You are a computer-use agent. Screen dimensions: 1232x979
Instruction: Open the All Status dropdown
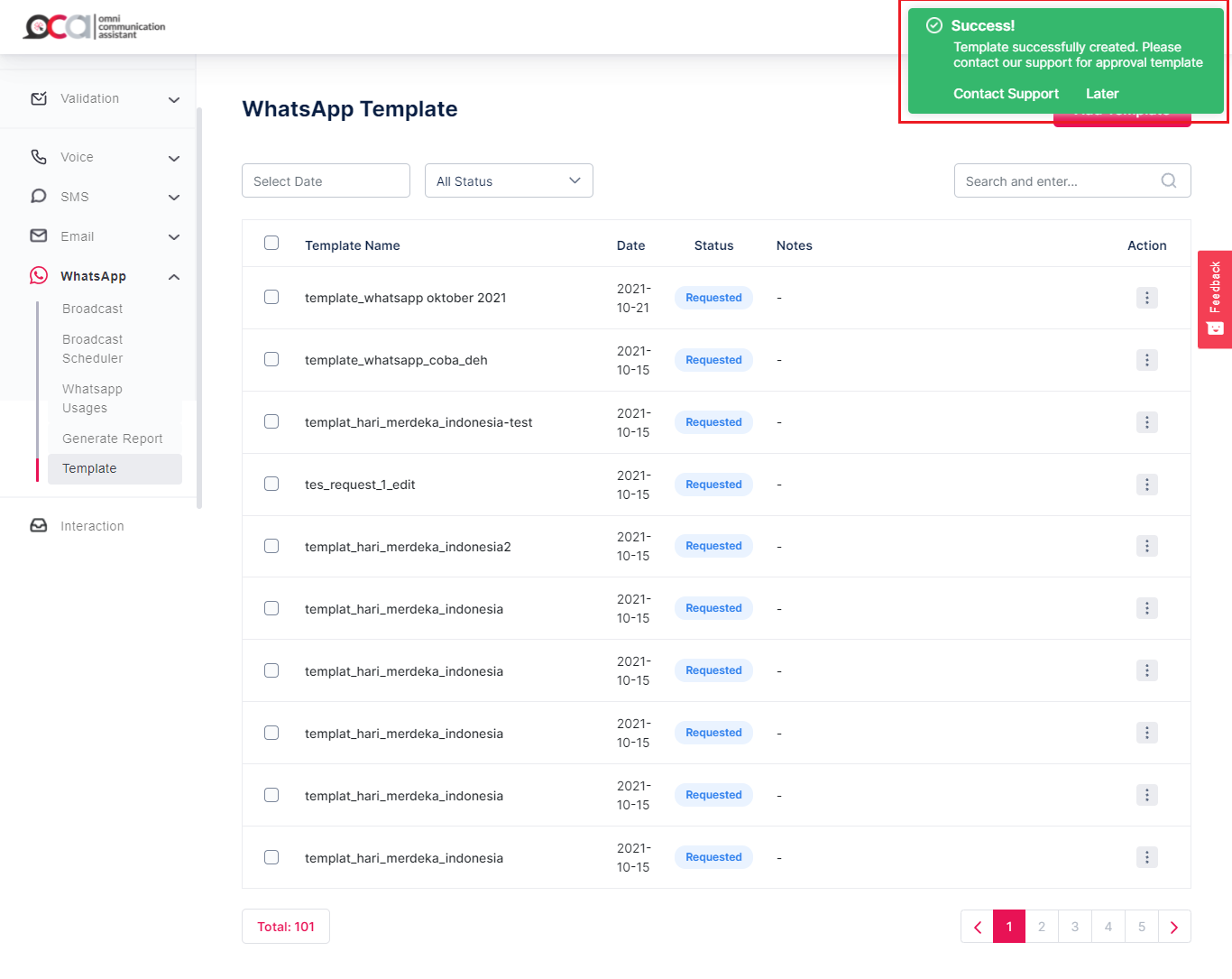click(x=509, y=180)
